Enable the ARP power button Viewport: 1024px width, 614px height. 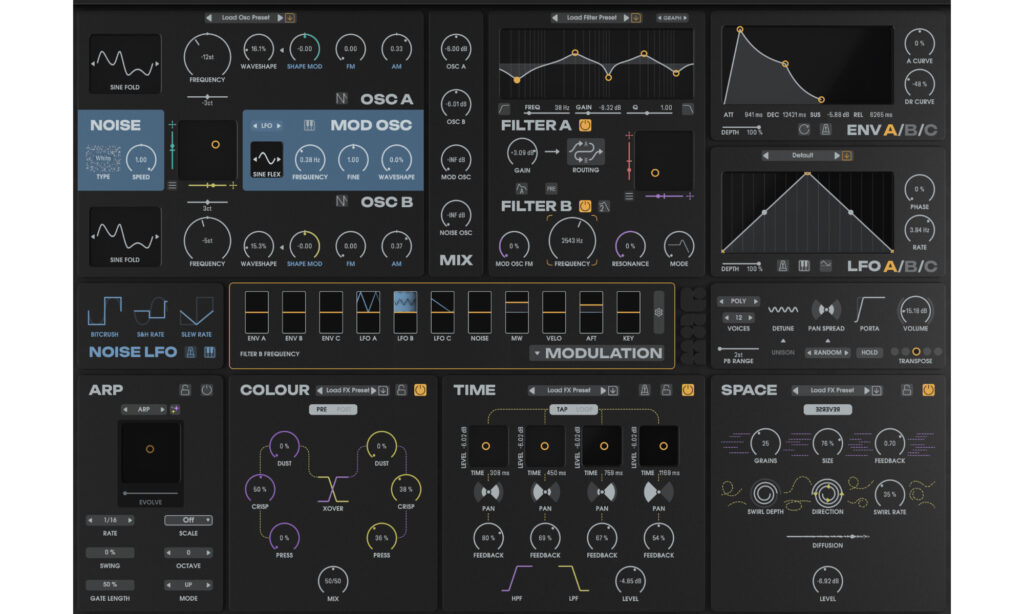click(x=206, y=390)
